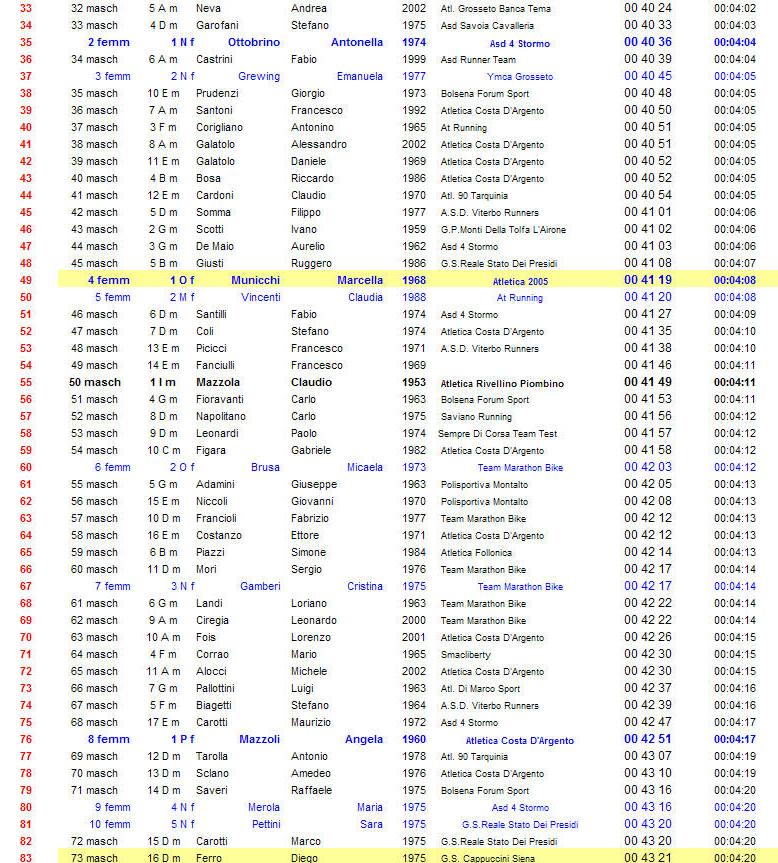Screen dimensions: 778x863
Task: Click the surname Municchi in the highlighted row
Action: [255, 281]
